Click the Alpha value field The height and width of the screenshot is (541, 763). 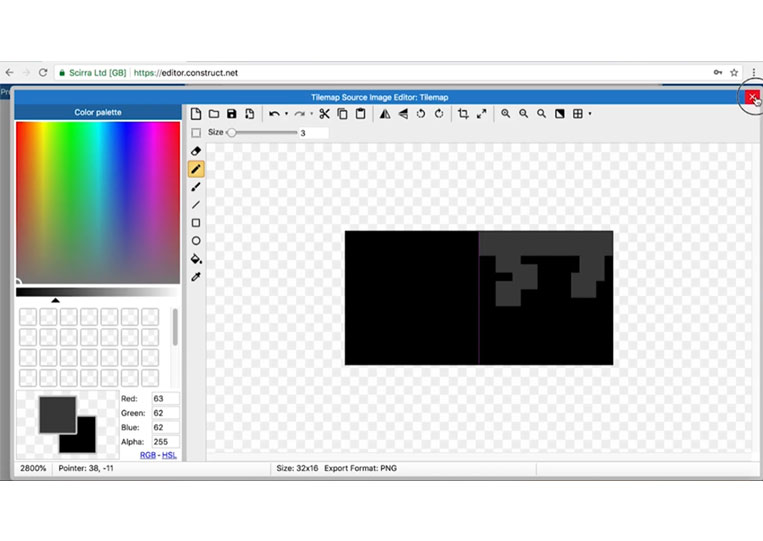pos(165,442)
